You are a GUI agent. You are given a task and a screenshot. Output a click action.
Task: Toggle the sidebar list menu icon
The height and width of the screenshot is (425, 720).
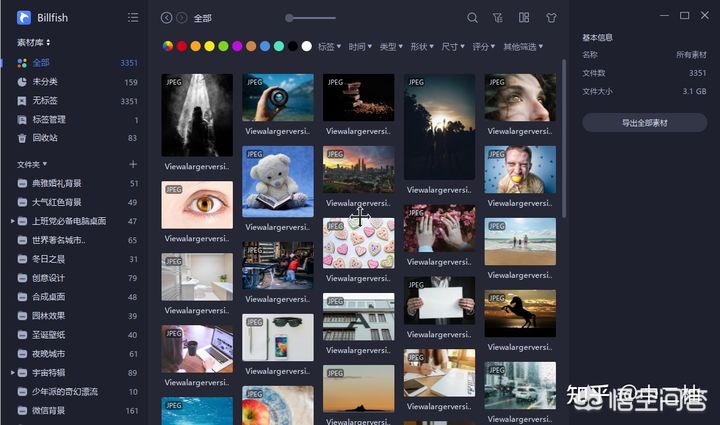[133, 17]
